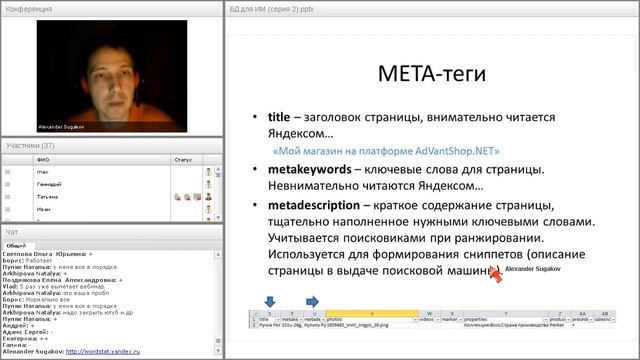Screen dimensions: 640x360
Task: Click chat message 'Светлова Ольга Юрьевна: +'
Action: tap(48, 254)
